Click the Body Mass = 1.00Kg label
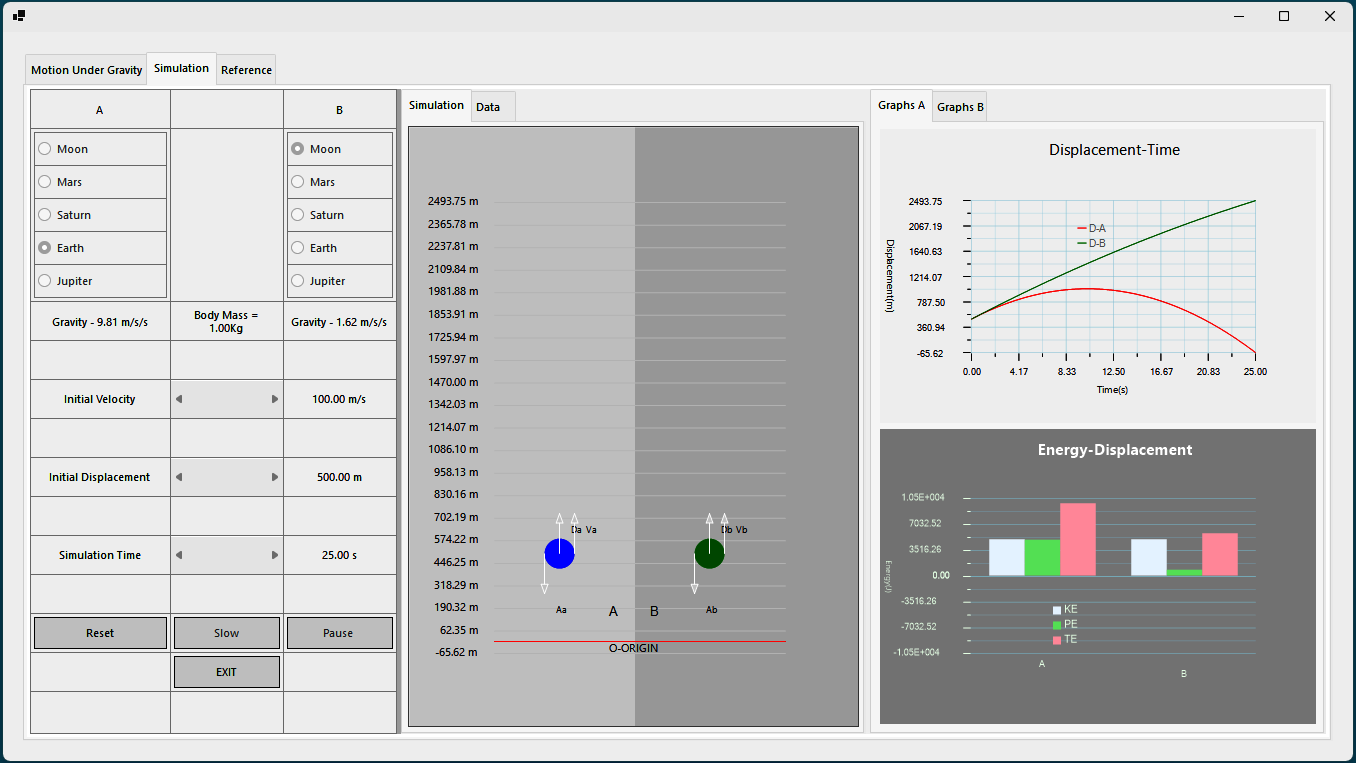1356x763 pixels. click(226, 322)
